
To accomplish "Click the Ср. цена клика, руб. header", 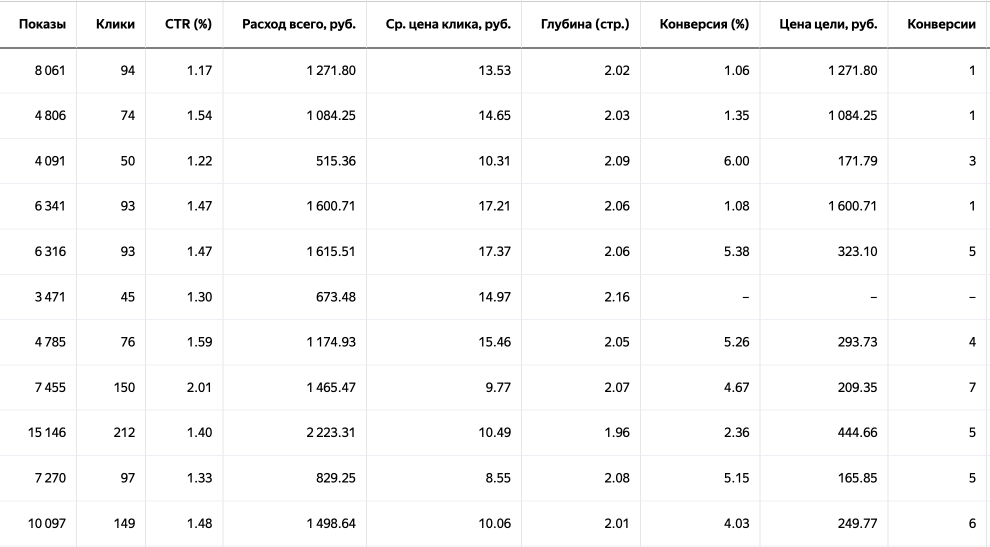I will pos(448,25).
